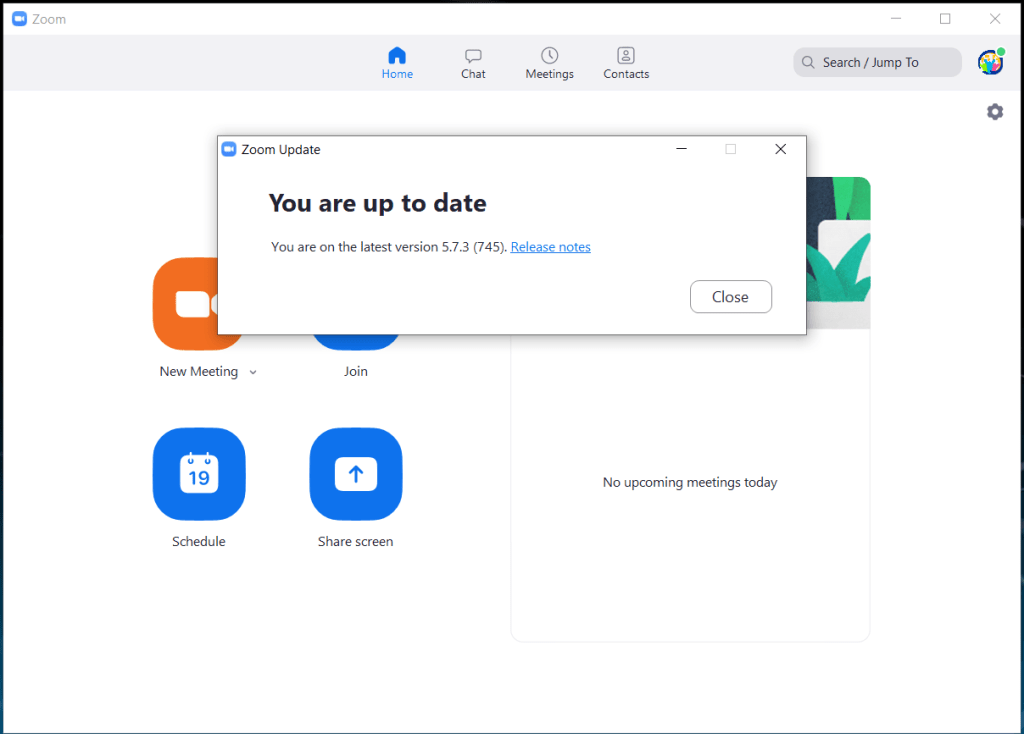
Task: Click the Zoom icon on the Update dialog
Action: pos(228,149)
